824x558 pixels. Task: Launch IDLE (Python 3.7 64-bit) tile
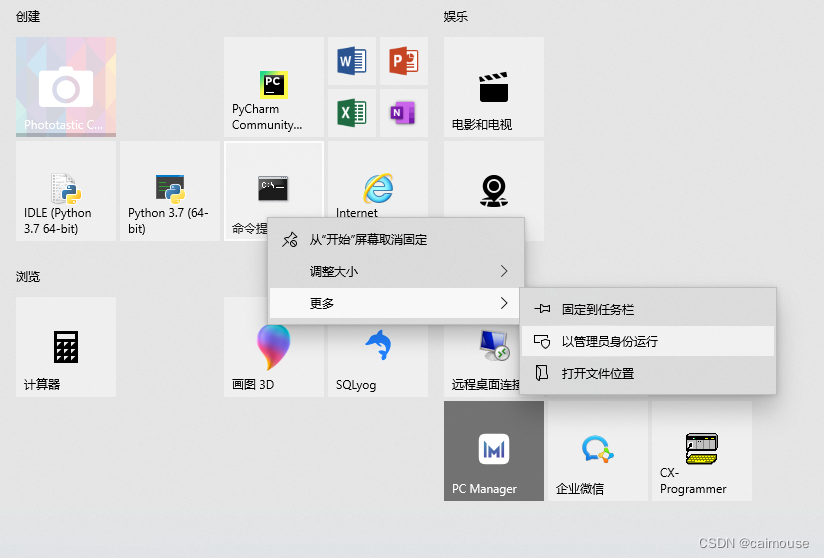66,191
